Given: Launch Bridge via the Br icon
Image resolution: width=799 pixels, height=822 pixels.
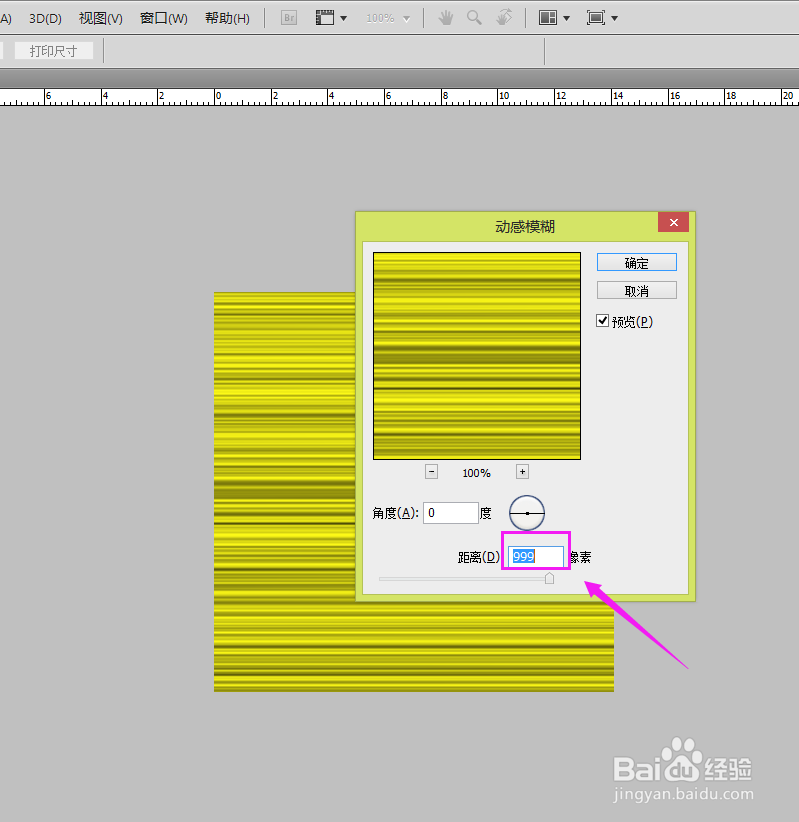Looking at the screenshot, I should (x=289, y=18).
